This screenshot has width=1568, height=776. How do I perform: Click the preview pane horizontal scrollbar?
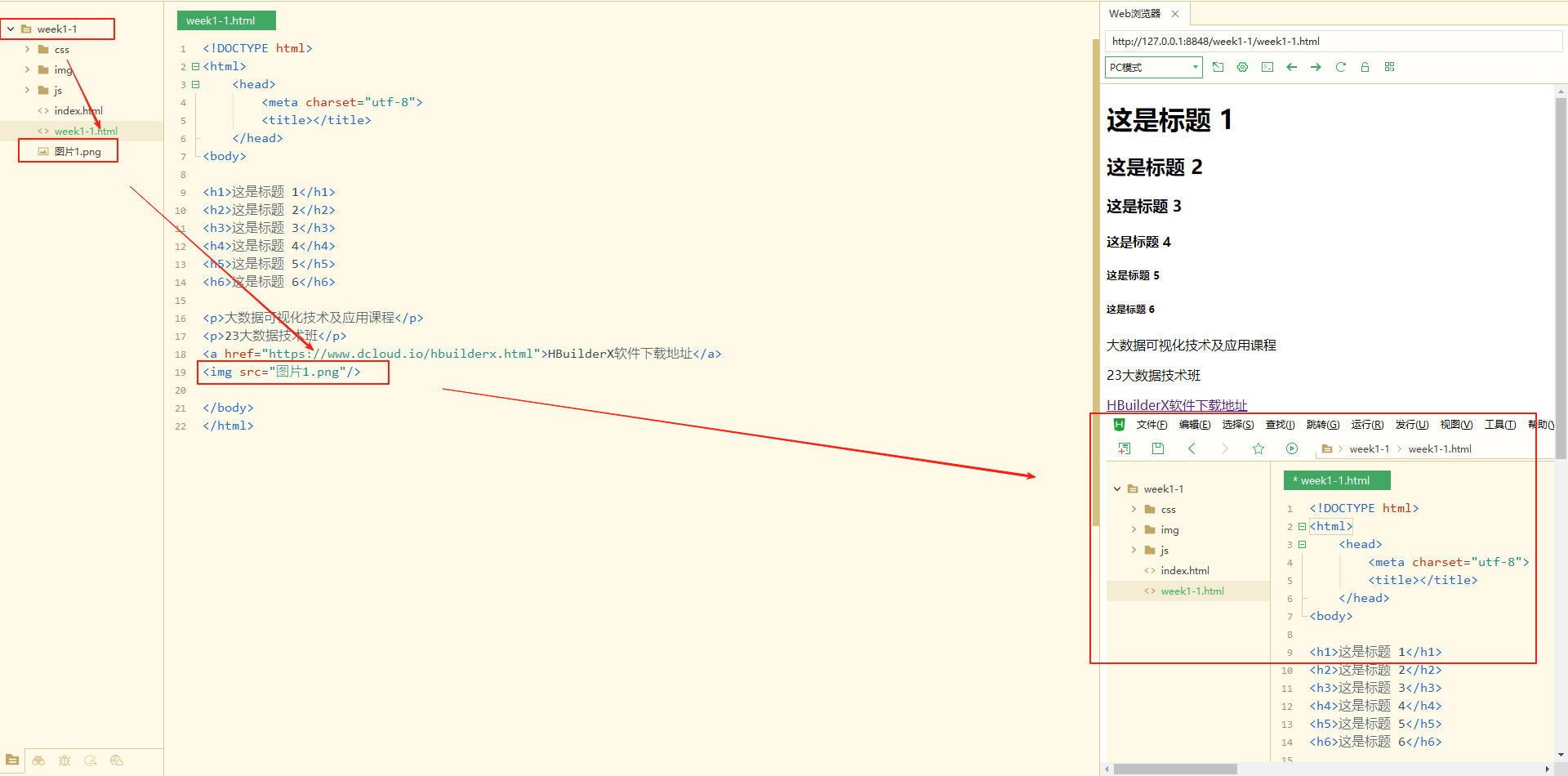click(x=1175, y=769)
